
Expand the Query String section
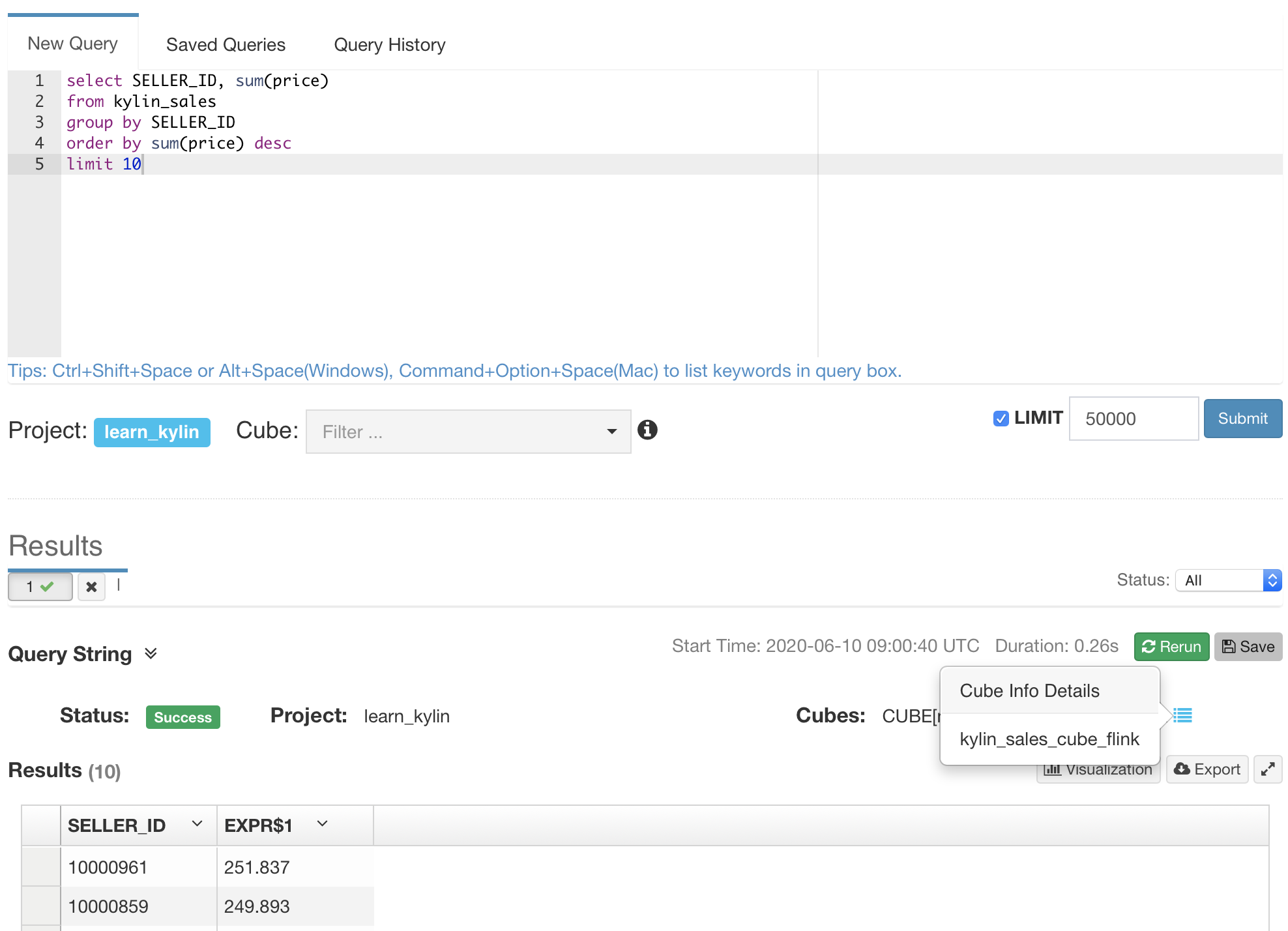(151, 654)
